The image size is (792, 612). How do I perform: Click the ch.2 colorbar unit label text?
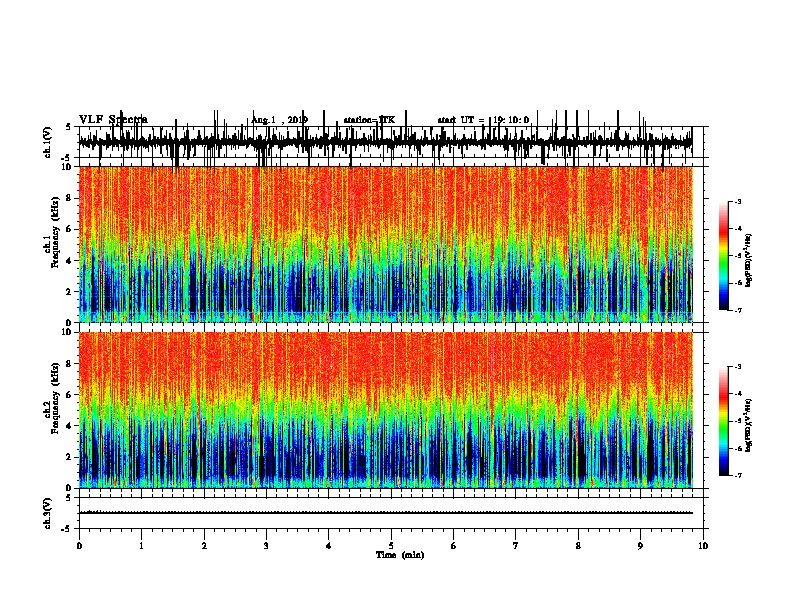coord(749,425)
